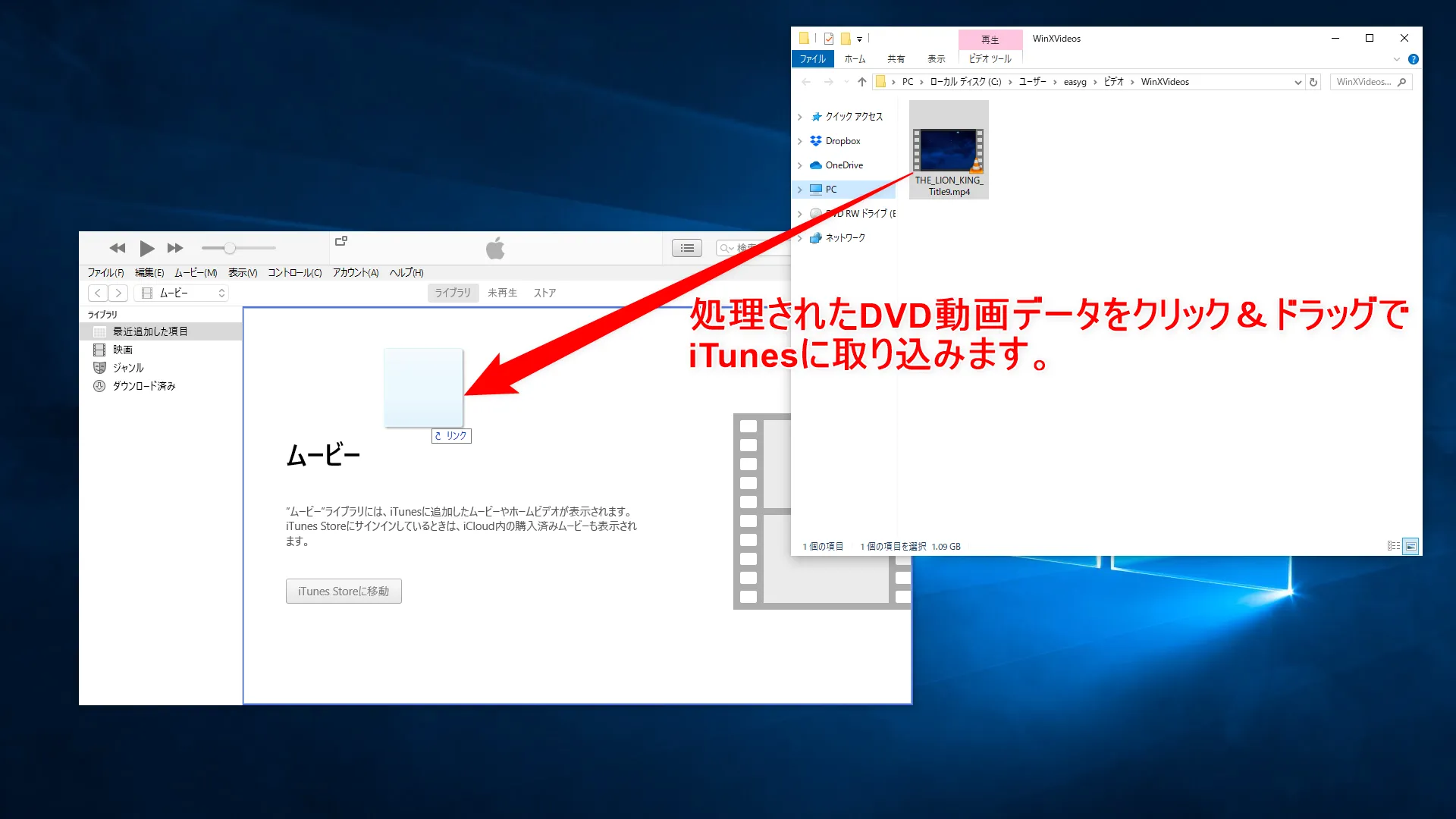Open the iTunes アカウント(A) menu
The width and height of the screenshot is (1456, 819).
[356, 273]
